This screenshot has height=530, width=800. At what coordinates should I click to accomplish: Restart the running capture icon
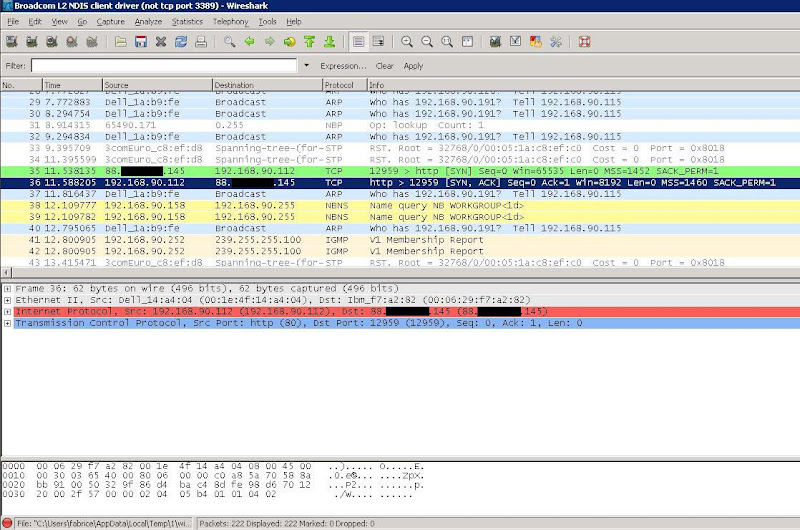click(x=92, y=42)
